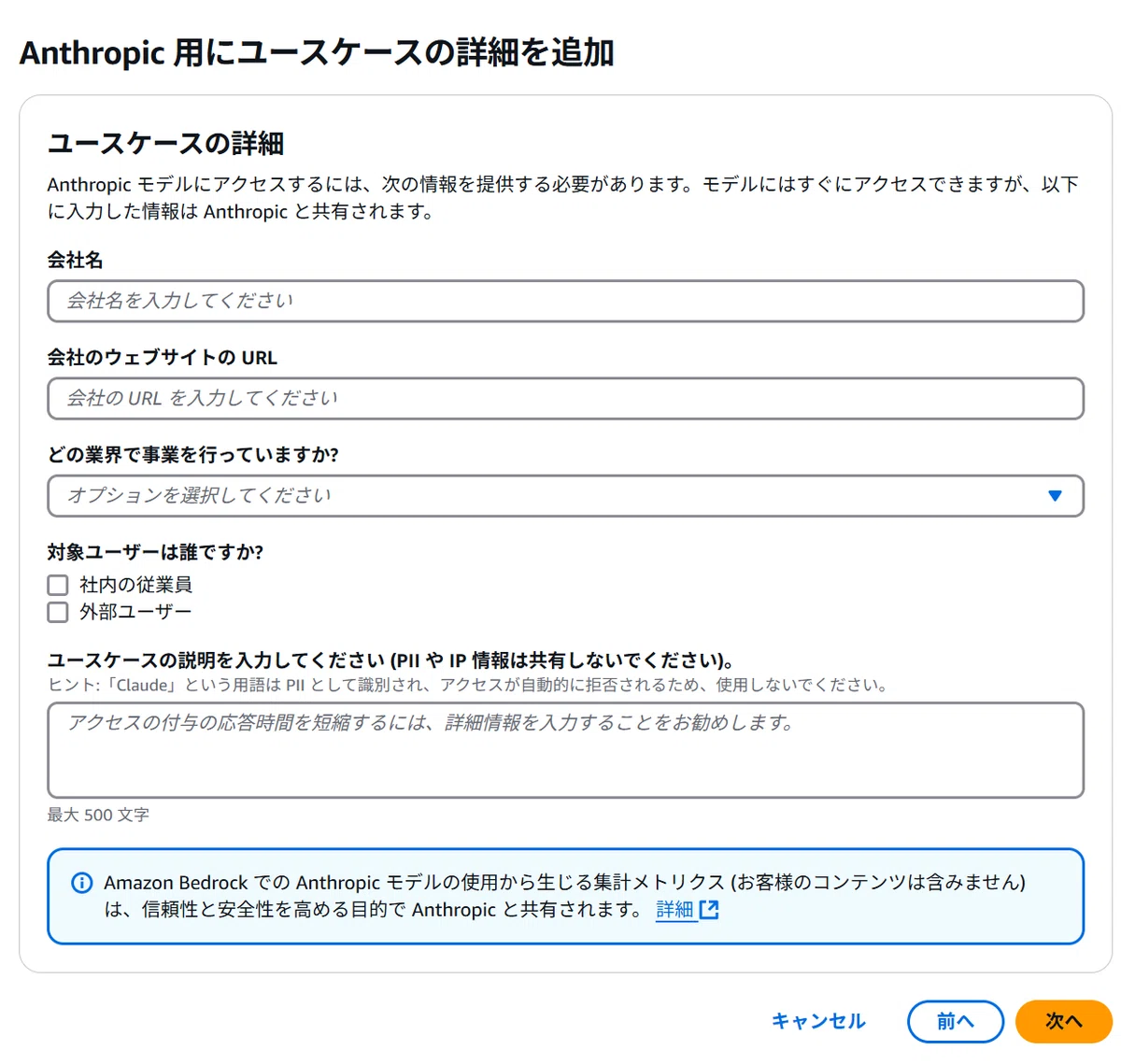Open the 詳細 link

click(674, 909)
